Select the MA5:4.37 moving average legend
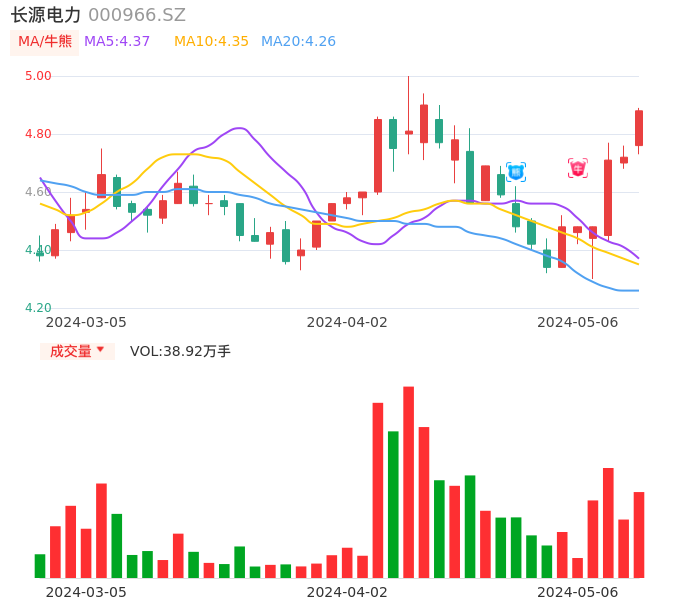The image size is (686, 606). pyautogui.click(x=117, y=41)
